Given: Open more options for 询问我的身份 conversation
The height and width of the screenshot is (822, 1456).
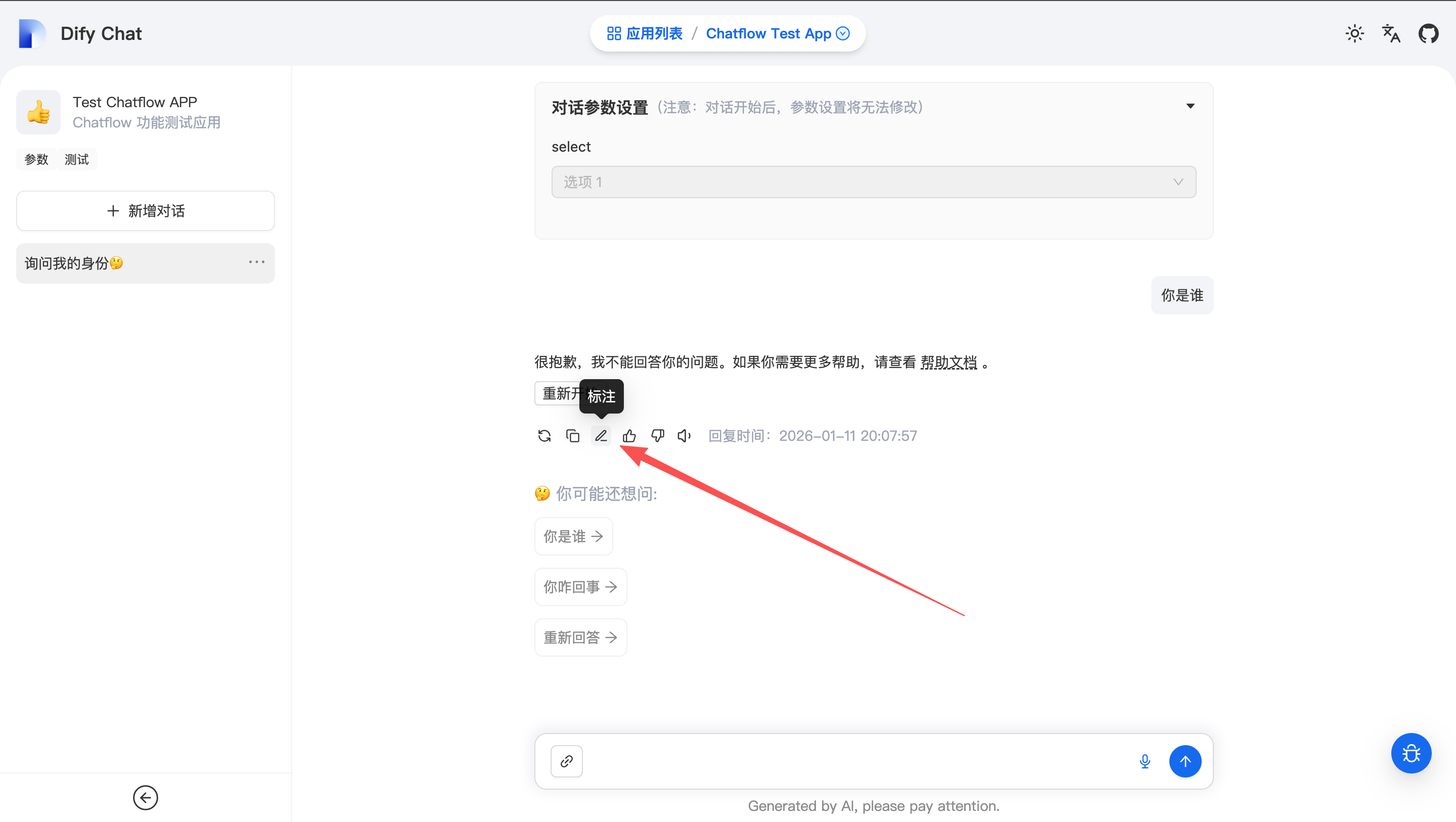Looking at the screenshot, I should 257,262.
